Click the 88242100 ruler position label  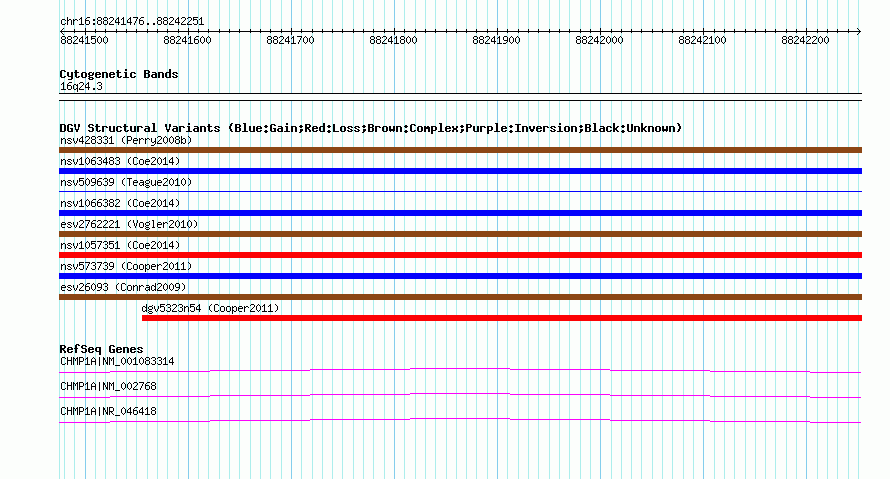click(702, 40)
